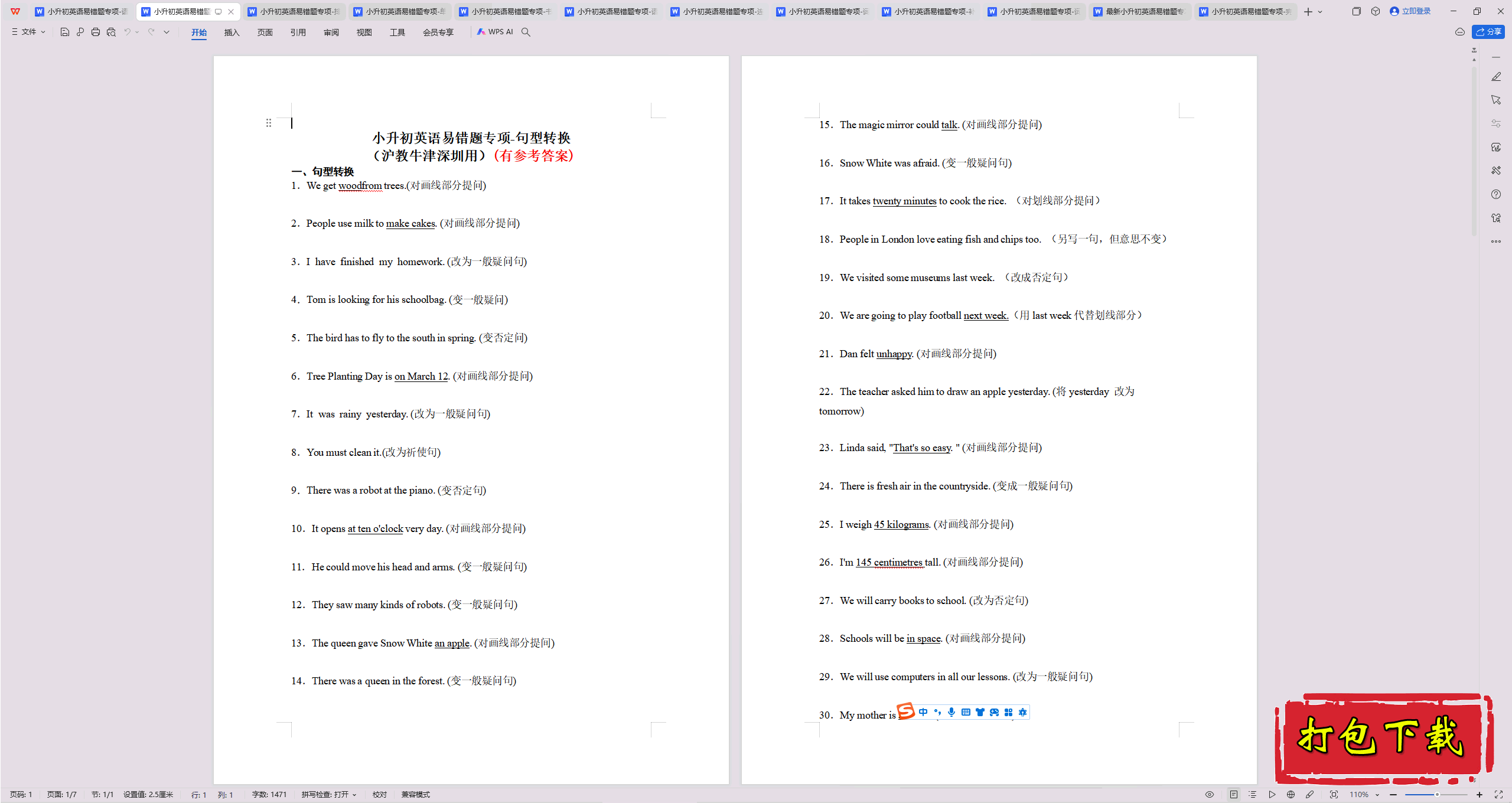The height and width of the screenshot is (803, 1512).
Task: Toggle eye protection mode icon
Action: (1210, 795)
